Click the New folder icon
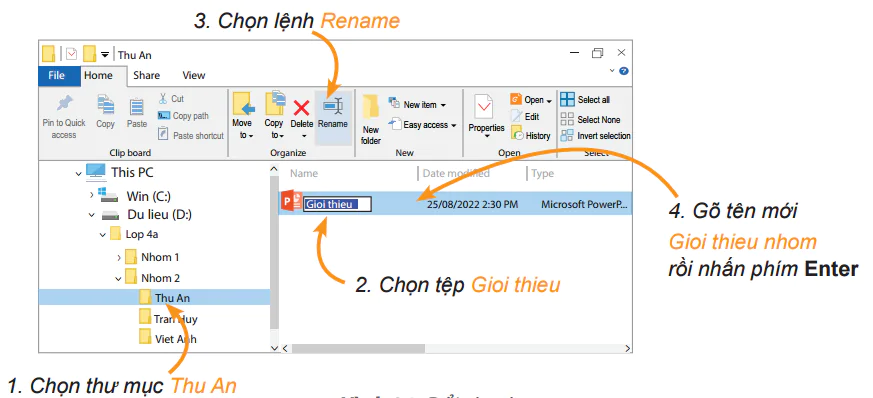Image resolution: width=873 pixels, height=398 pixels. coord(370,107)
